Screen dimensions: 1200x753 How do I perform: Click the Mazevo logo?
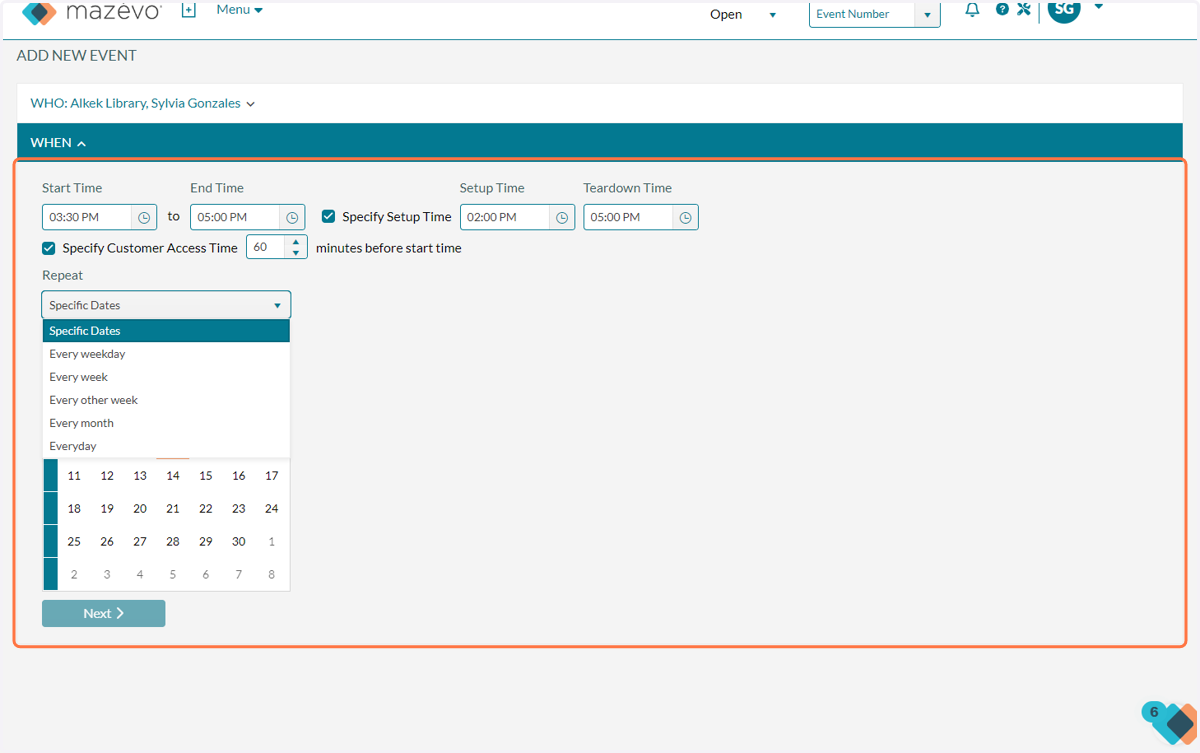click(92, 12)
